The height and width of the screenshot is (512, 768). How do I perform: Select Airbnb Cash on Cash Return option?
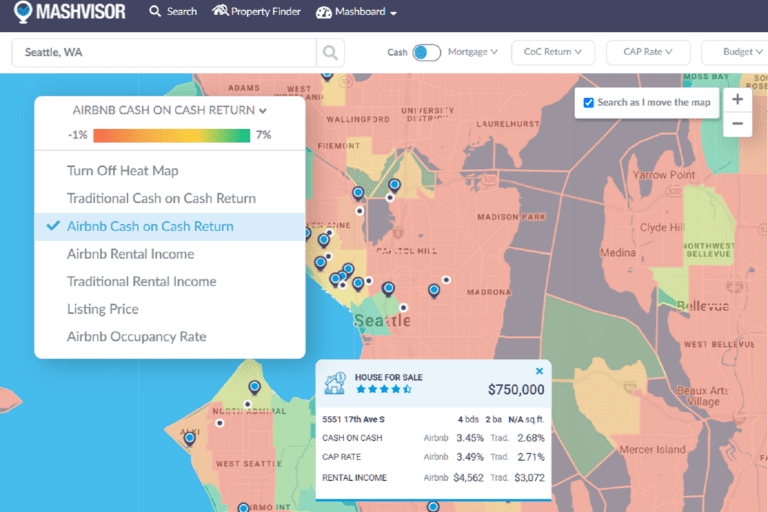(150, 226)
